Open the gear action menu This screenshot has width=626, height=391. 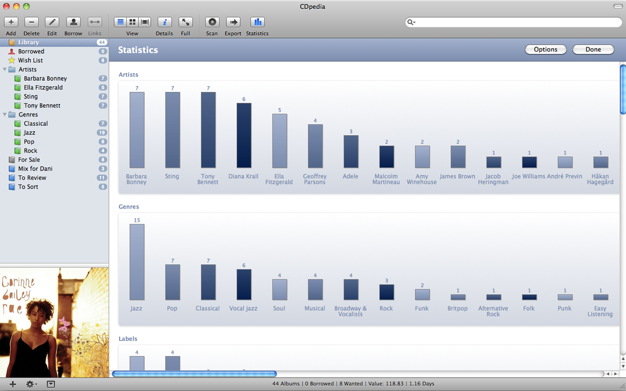click(31, 384)
